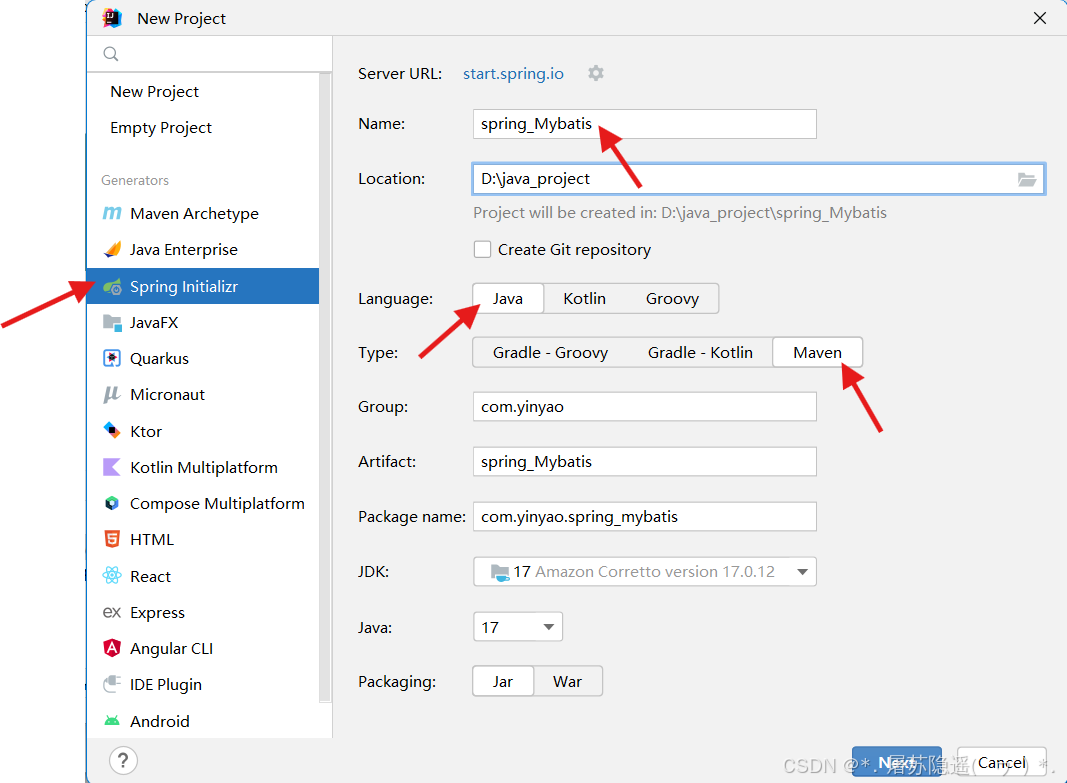Select Jar packaging
This screenshot has width=1067, height=783.
pos(503,681)
